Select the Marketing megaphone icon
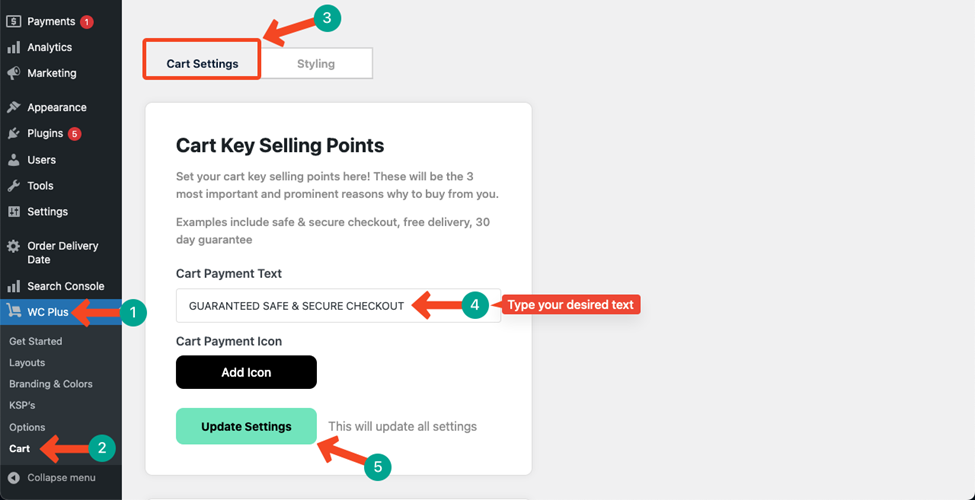Image resolution: width=975 pixels, height=500 pixels. (x=14, y=73)
